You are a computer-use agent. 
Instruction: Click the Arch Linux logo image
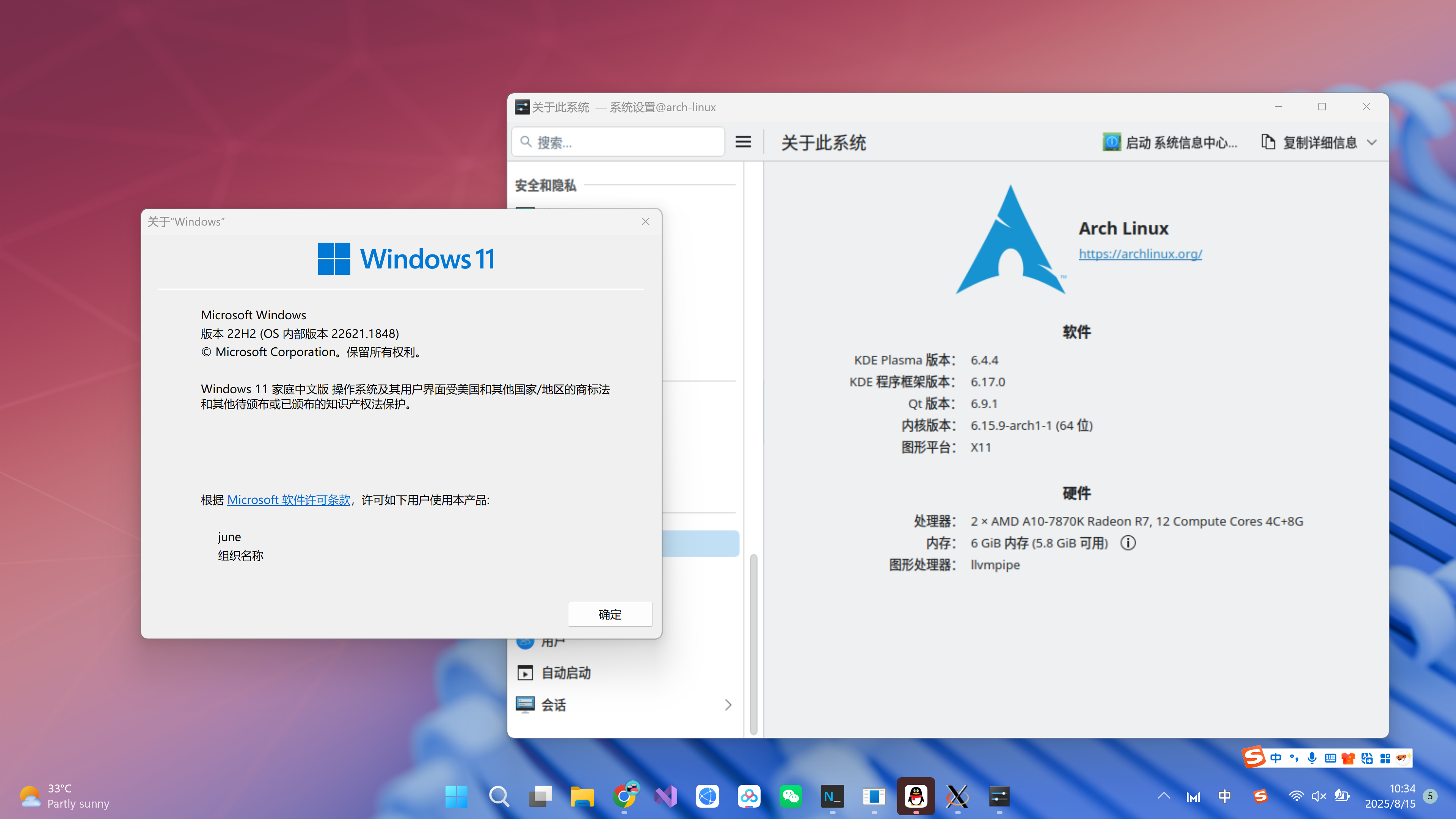coord(1010,240)
